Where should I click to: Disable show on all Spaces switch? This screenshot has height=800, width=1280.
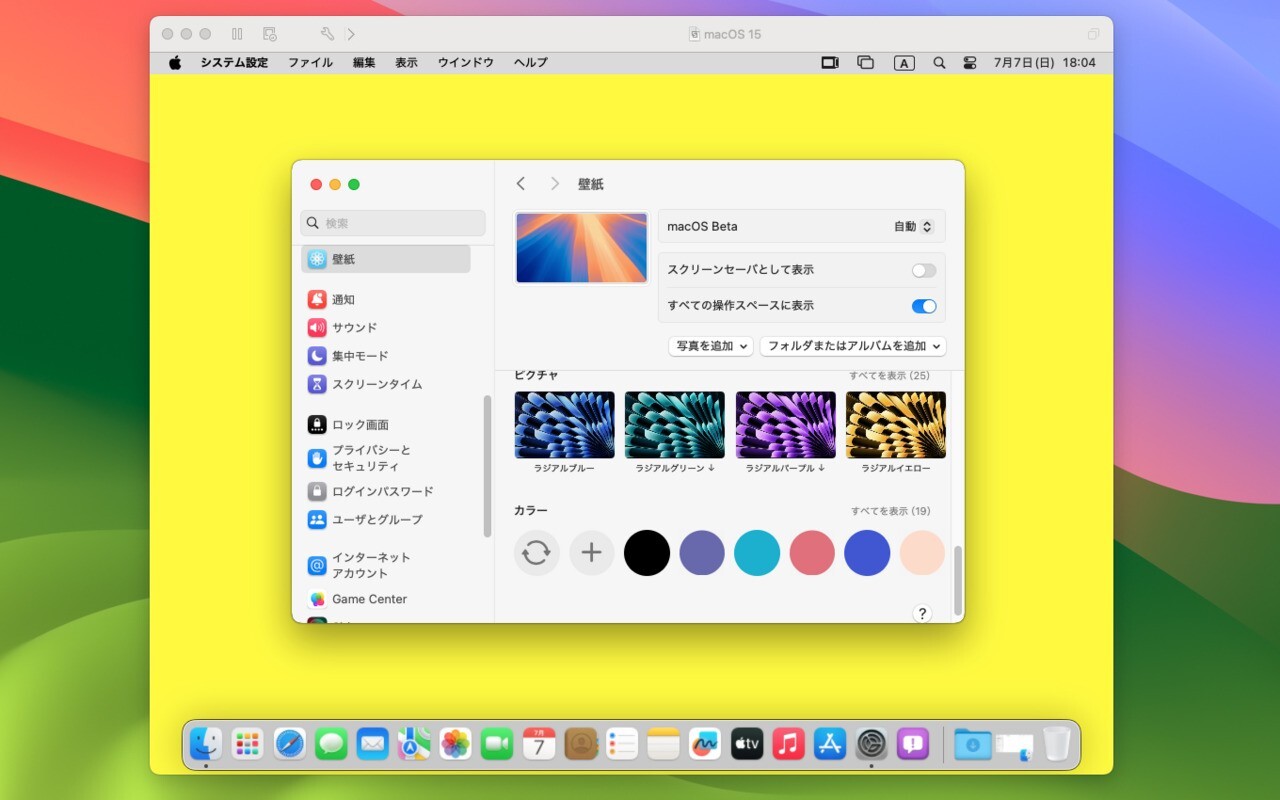(x=924, y=306)
